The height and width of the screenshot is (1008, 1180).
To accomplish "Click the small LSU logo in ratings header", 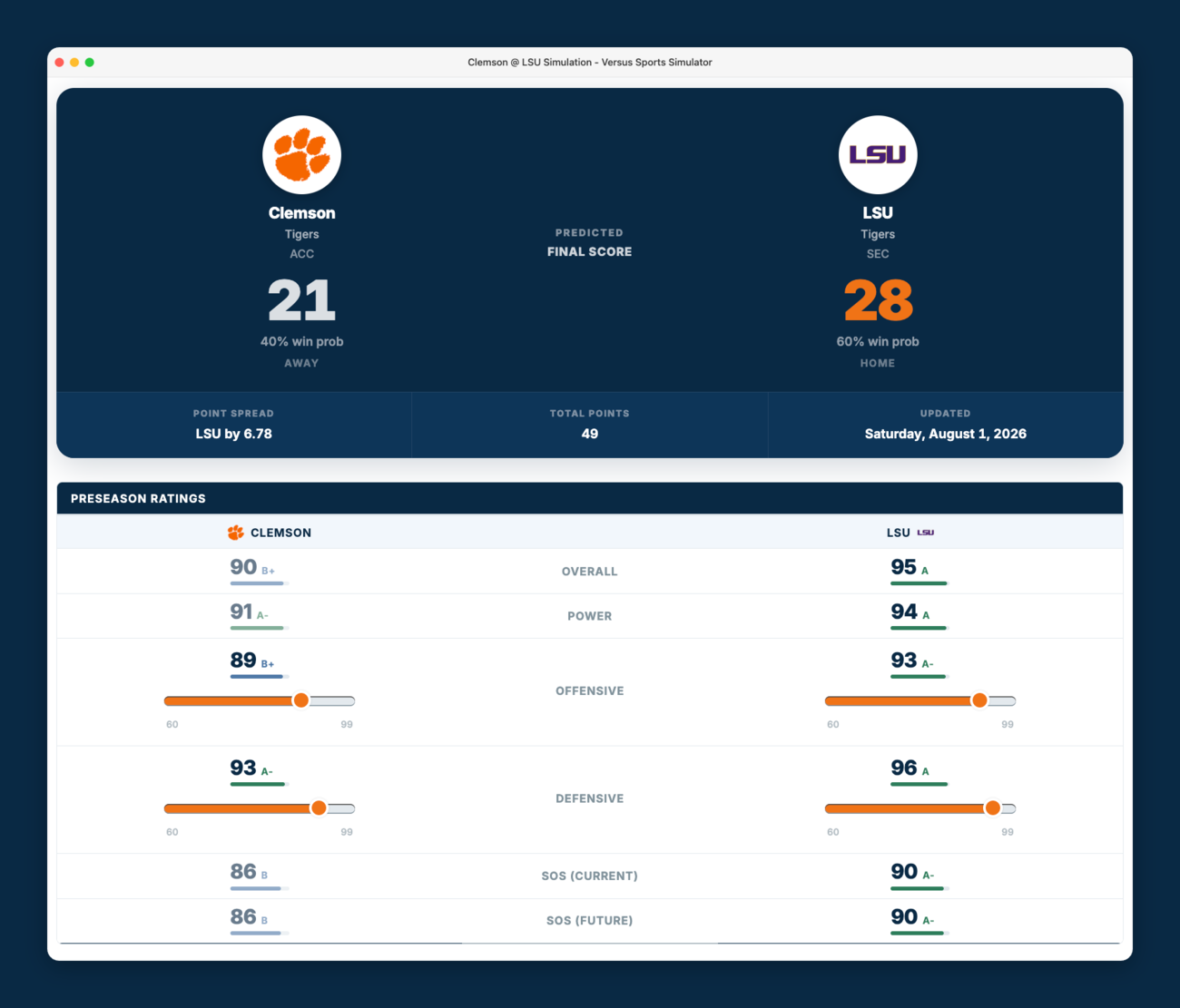I will point(925,533).
